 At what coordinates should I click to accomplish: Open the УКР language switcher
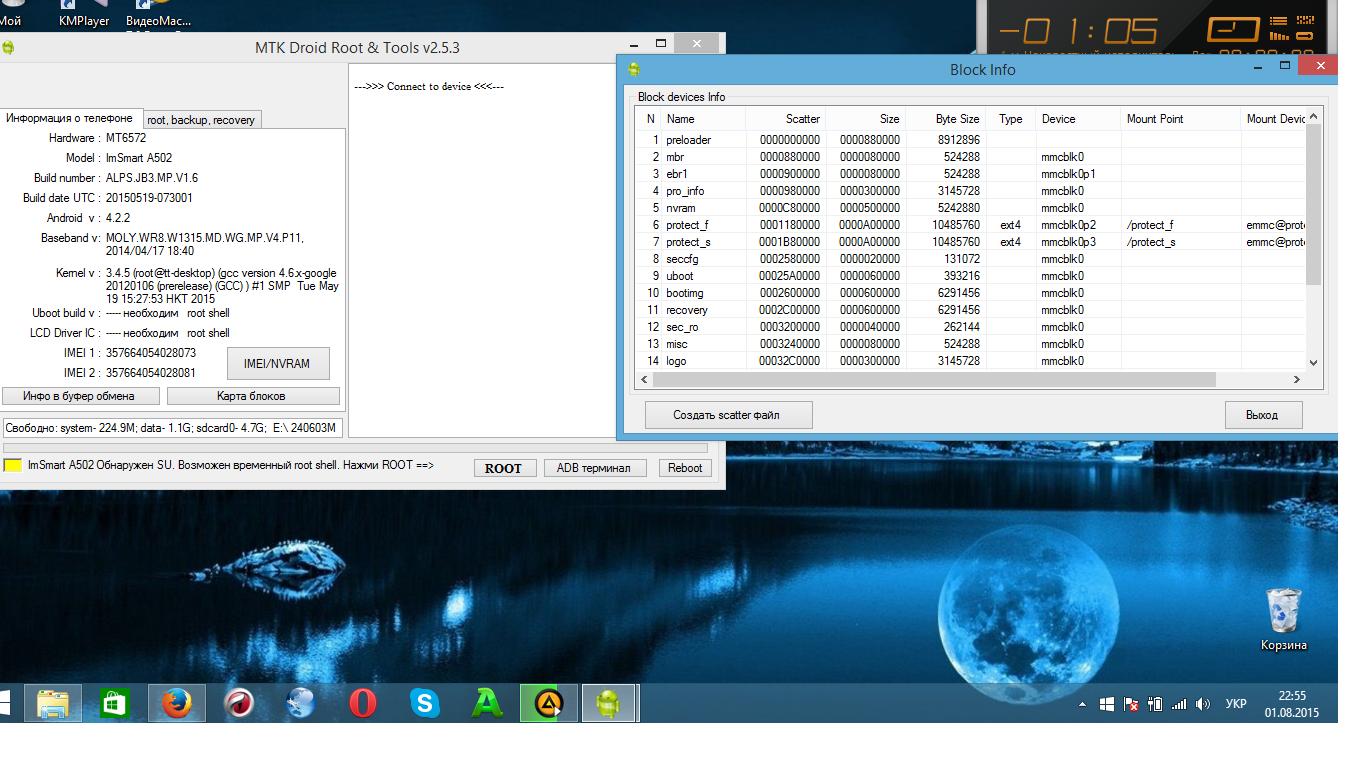pyautogui.click(x=1236, y=704)
